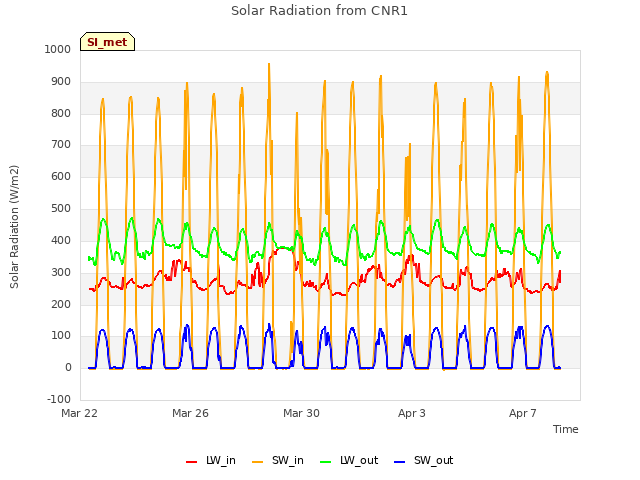Click the green LW_out legend swatch
This screenshot has height=480, width=640.
[325, 462]
